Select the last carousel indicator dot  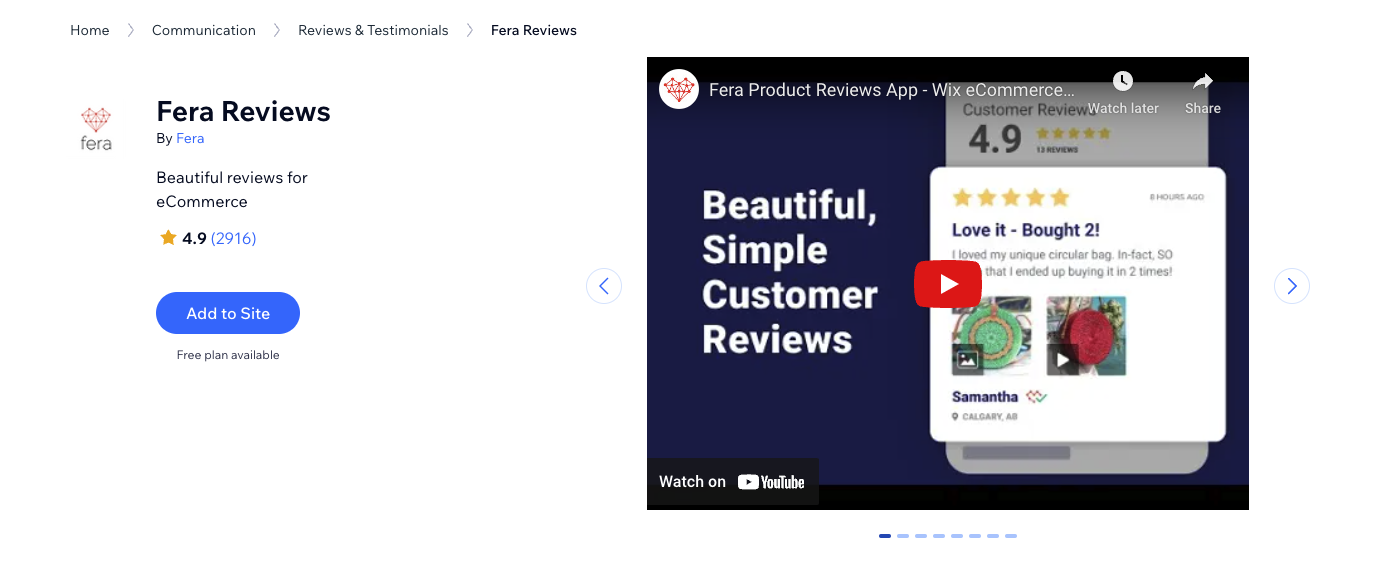pos(1011,536)
